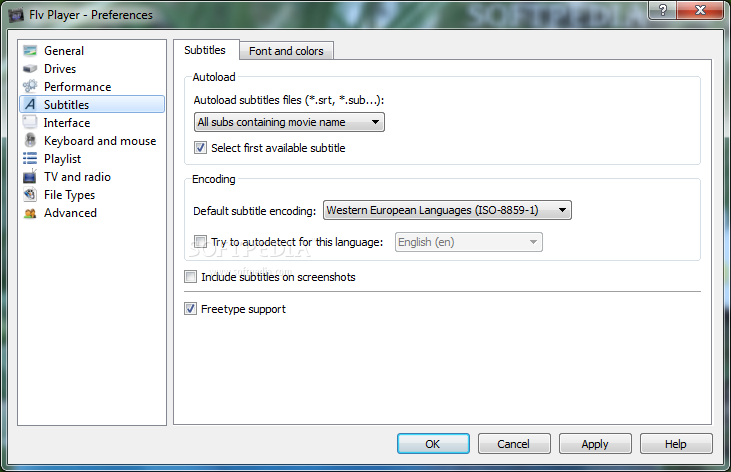Select Subtitles in the sidebar list

click(x=92, y=104)
